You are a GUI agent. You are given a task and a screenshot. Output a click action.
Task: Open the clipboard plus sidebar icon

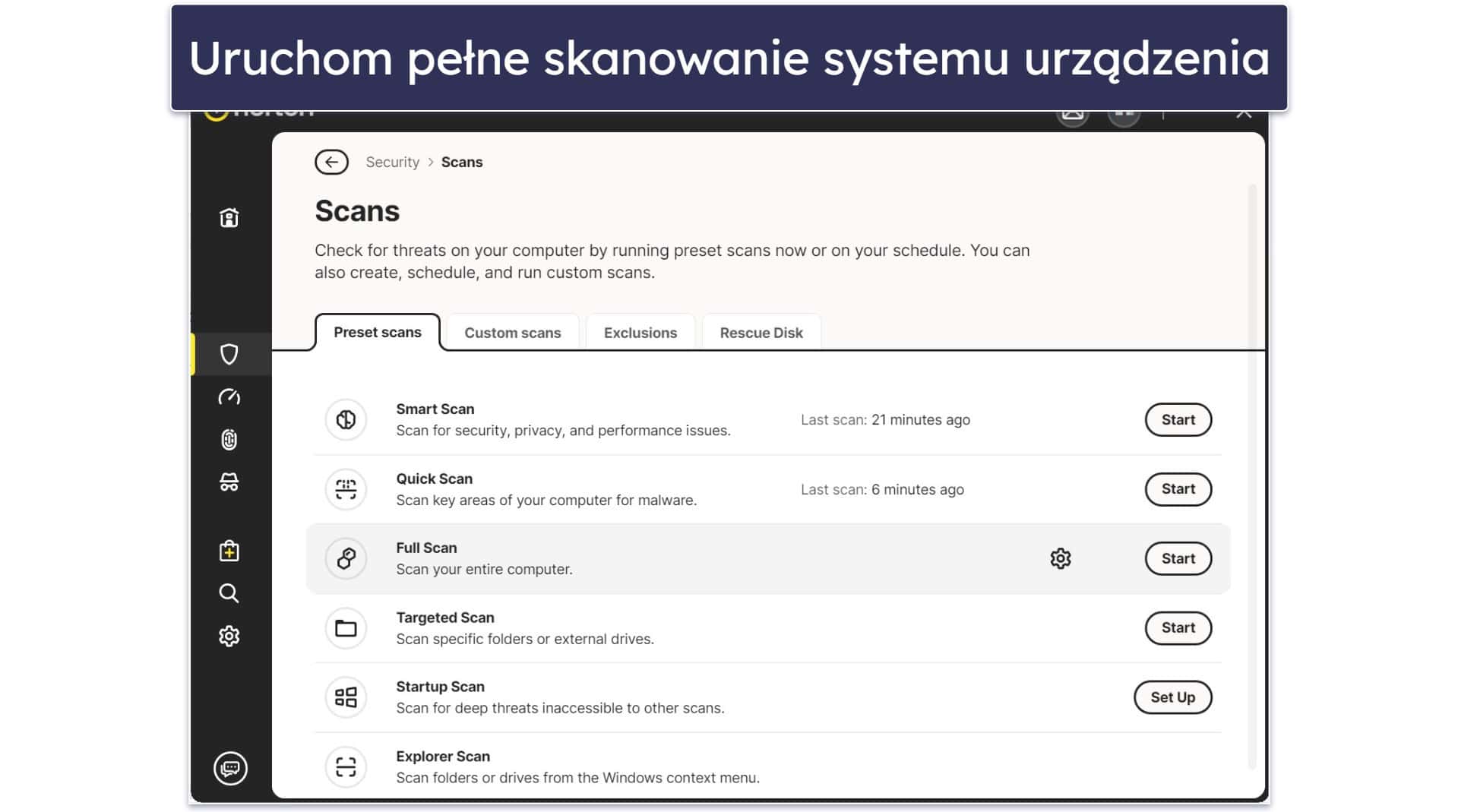[x=229, y=551]
